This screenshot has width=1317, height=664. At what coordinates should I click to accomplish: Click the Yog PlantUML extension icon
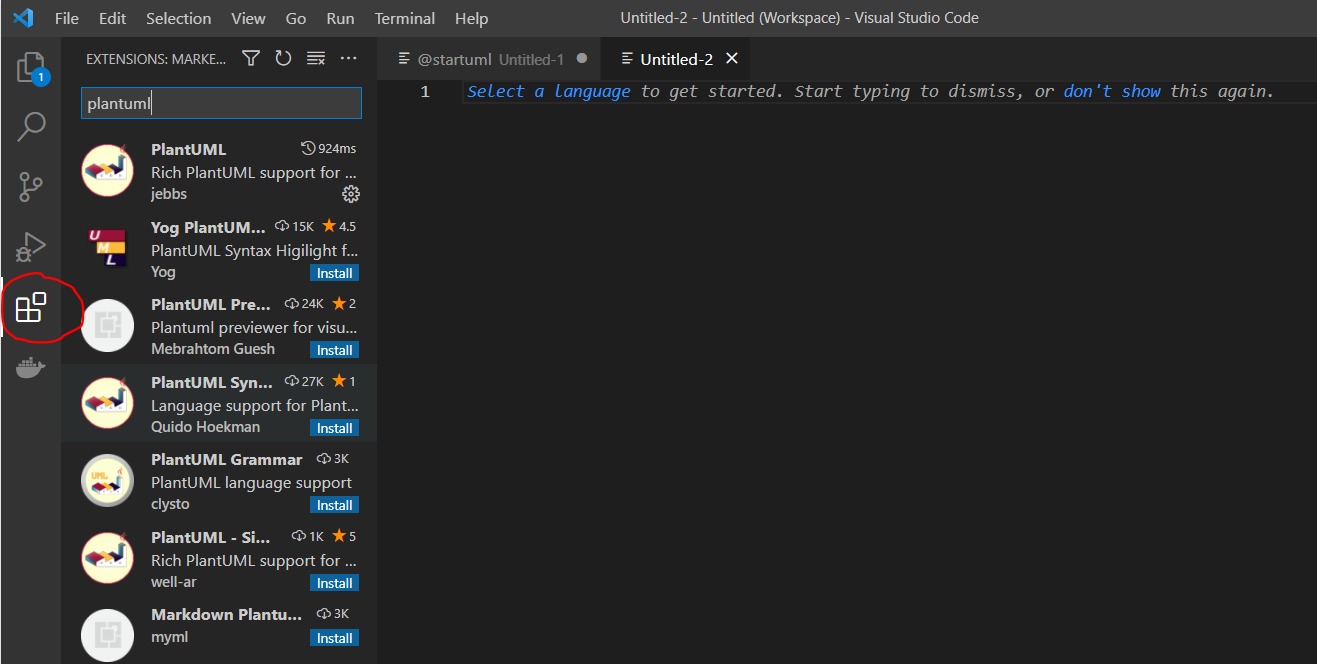pyautogui.click(x=108, y=247)
